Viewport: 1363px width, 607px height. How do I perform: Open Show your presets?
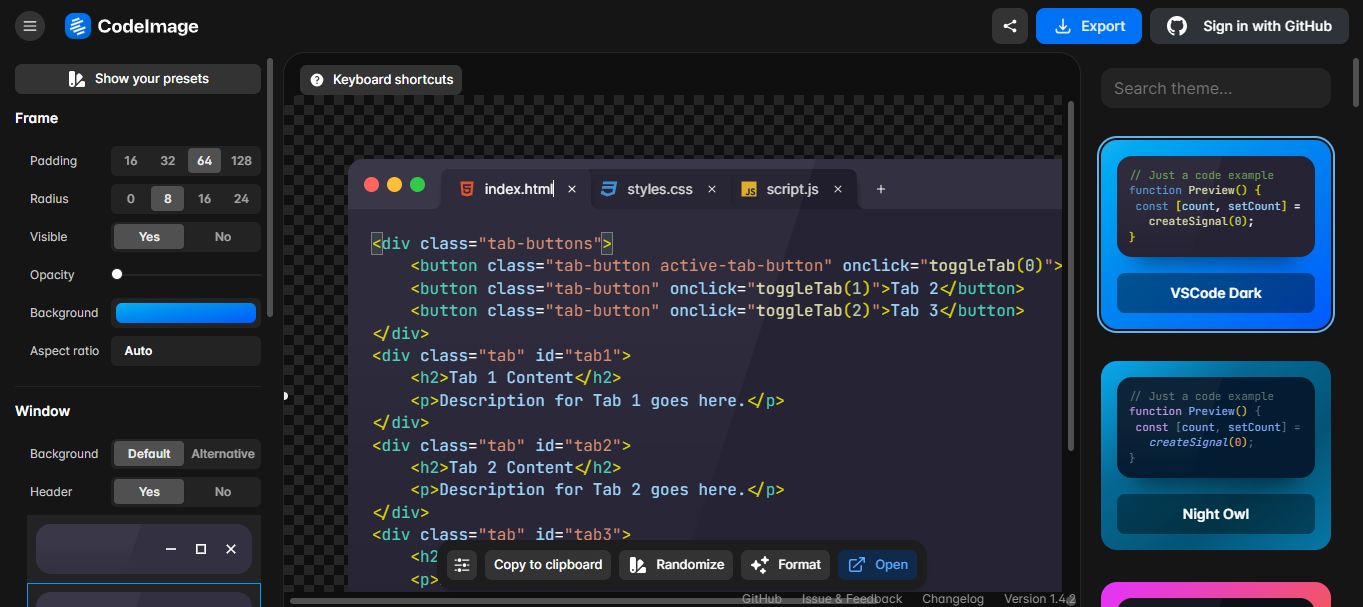pos(138,79)
